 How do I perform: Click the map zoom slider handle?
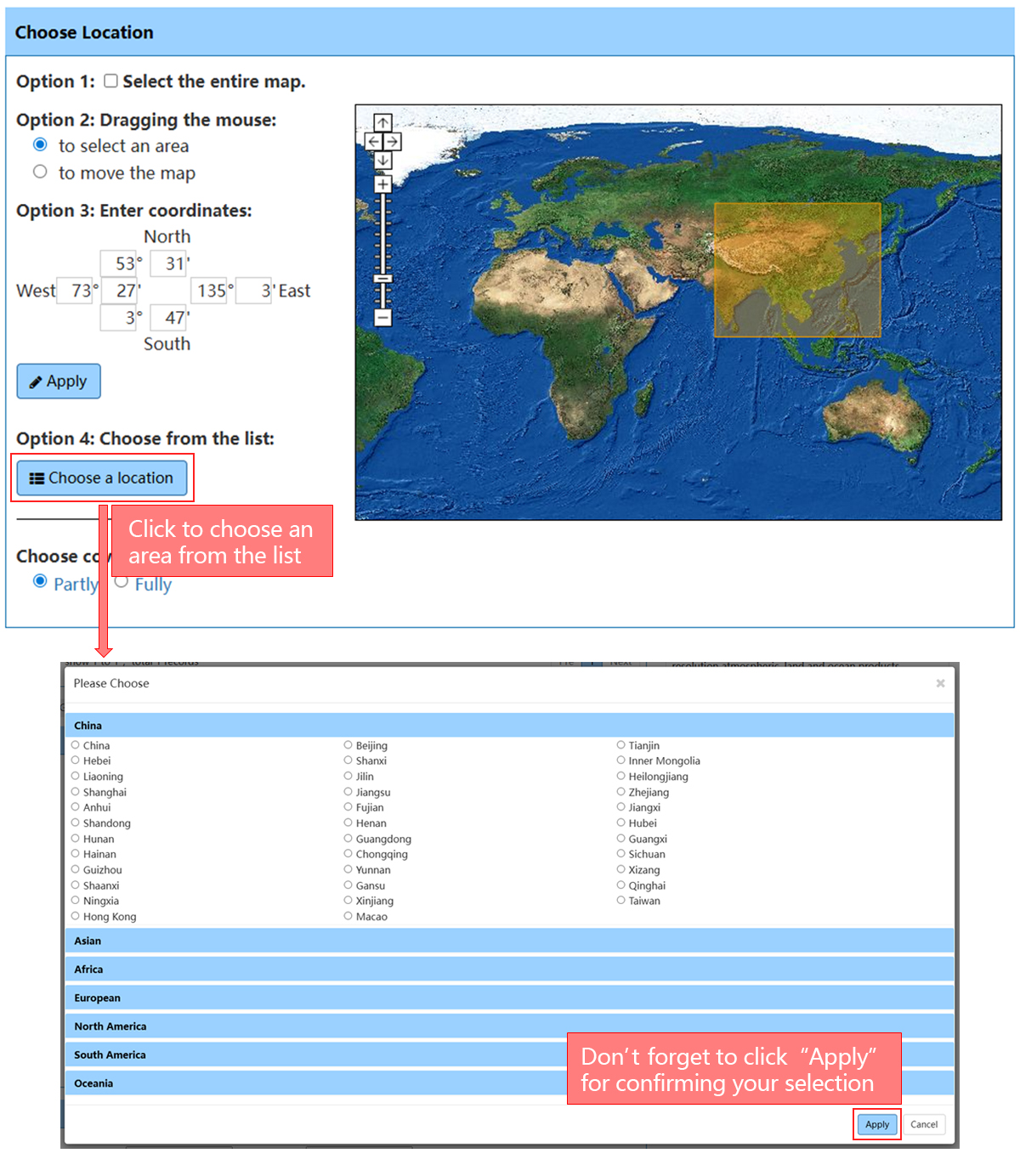point(383,279)
